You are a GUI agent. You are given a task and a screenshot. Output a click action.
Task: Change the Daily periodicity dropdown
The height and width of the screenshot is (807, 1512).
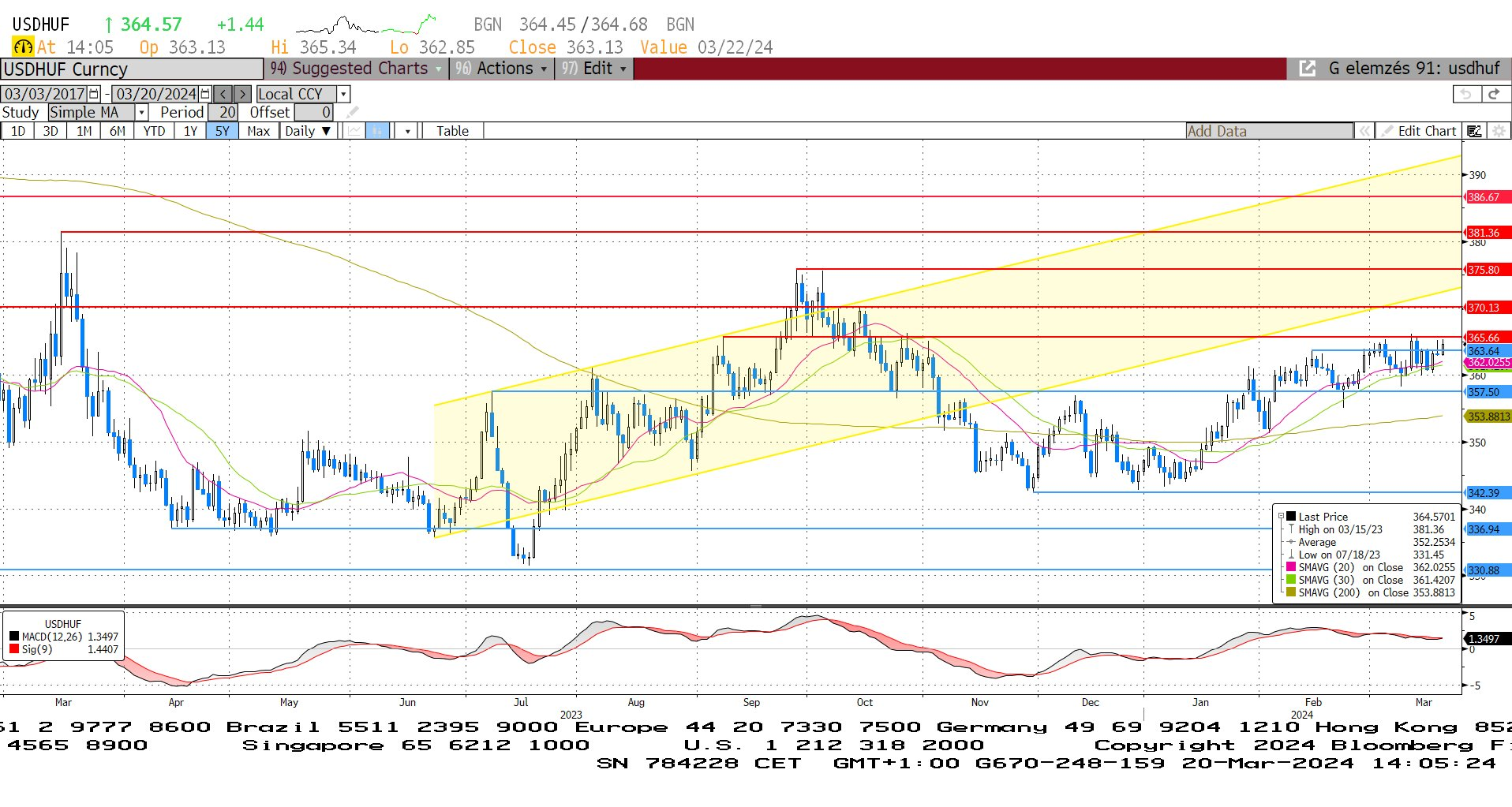click(308, 131)
